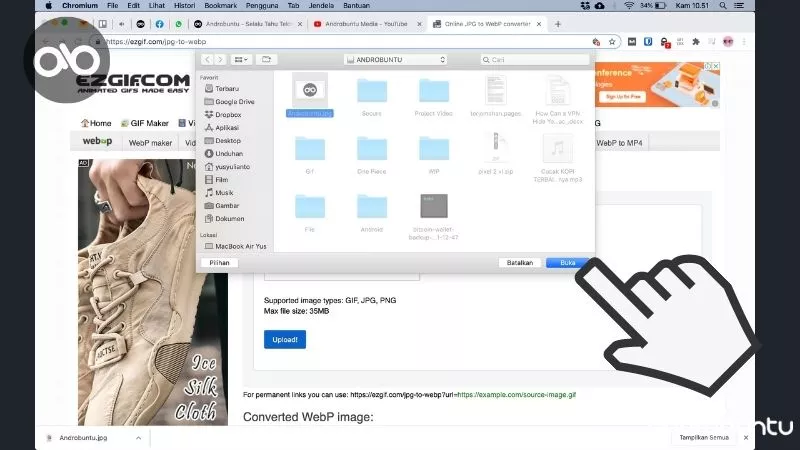Select the Cocok KOPI TERBAI mp3 file
The height and width of the screenshot is (450, 800).
point(558,148)
